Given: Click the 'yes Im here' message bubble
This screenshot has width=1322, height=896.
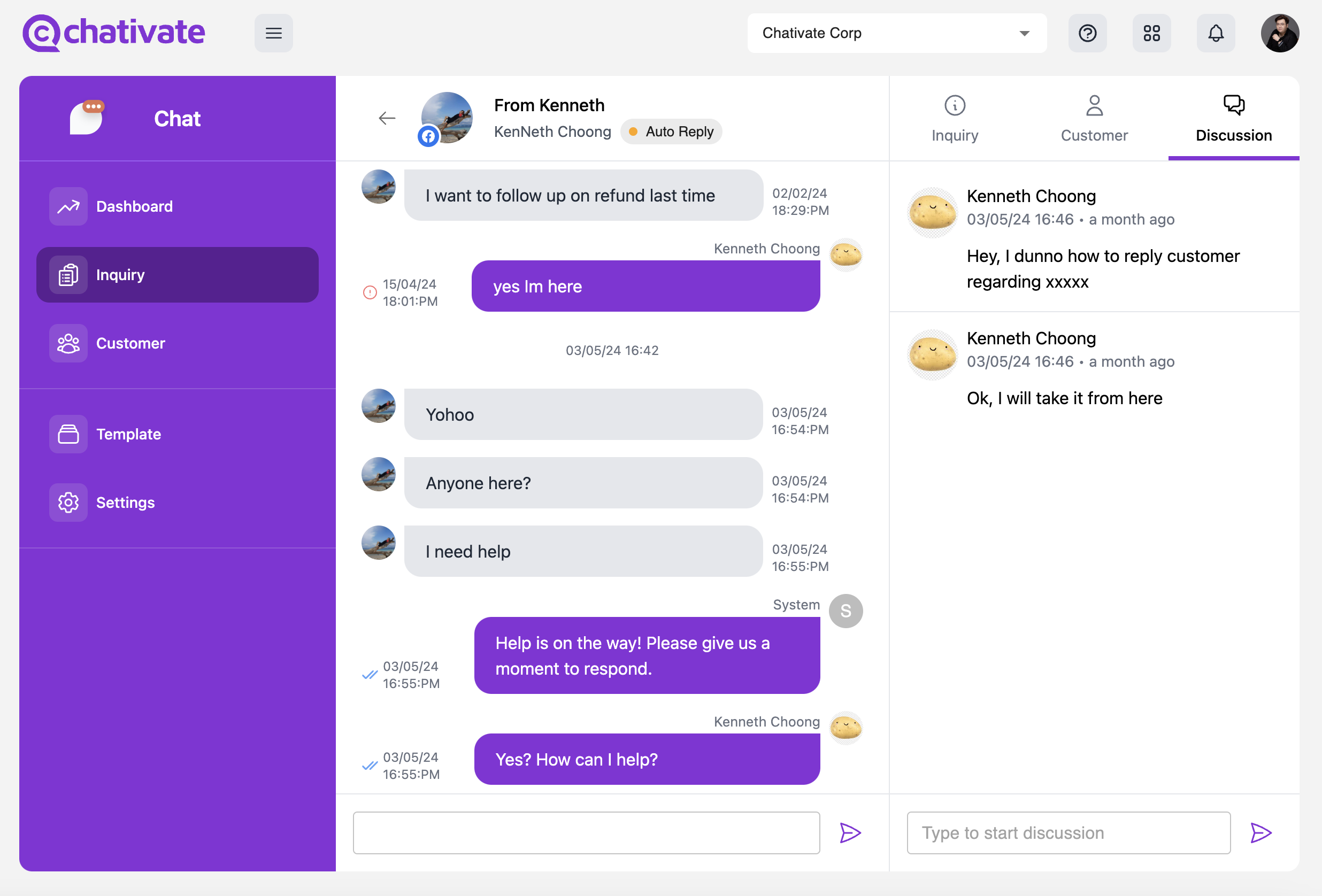Looking at the screenshot, I should (x=645, y=286).
